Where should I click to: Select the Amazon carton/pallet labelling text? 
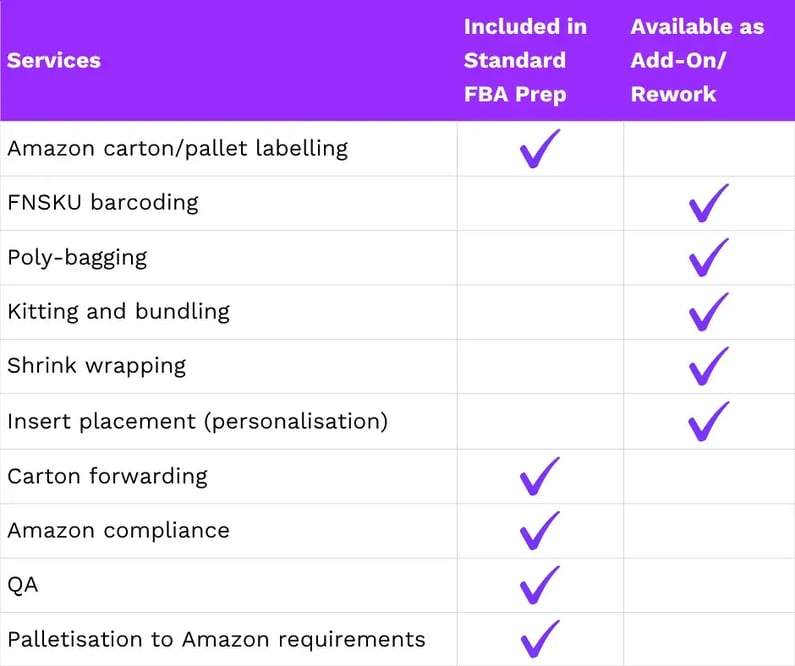point(177,149)
